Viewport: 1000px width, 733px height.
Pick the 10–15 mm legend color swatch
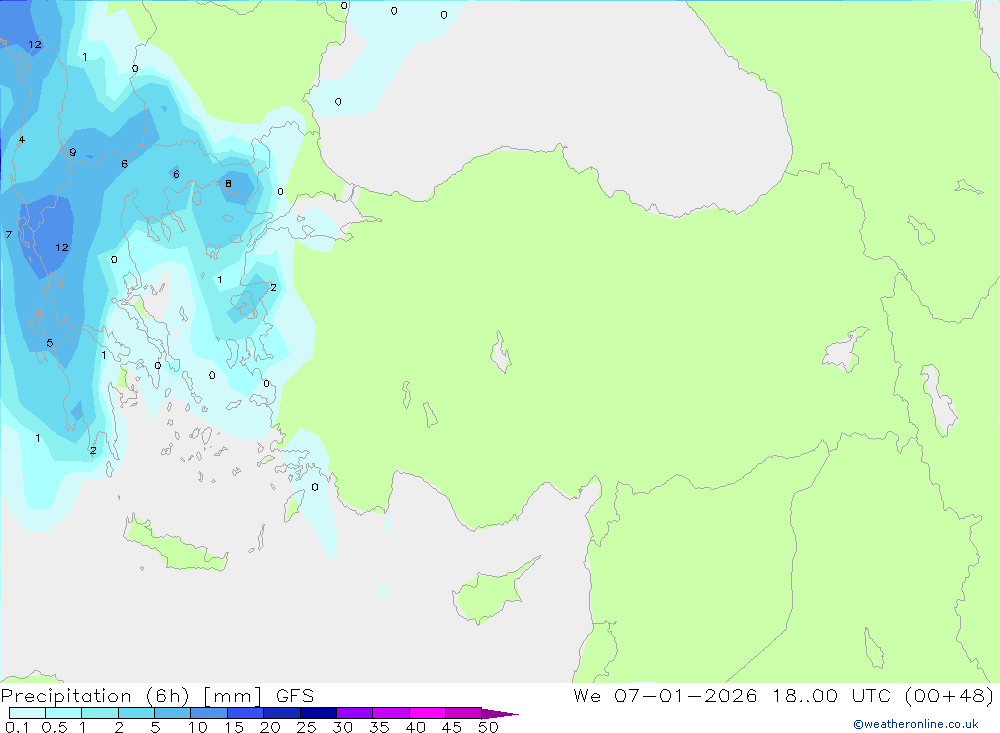pos(209,713)
